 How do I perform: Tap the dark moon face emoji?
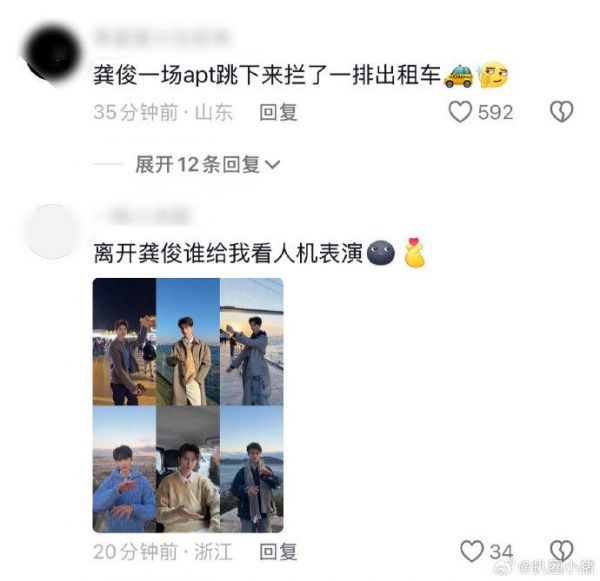380,253
